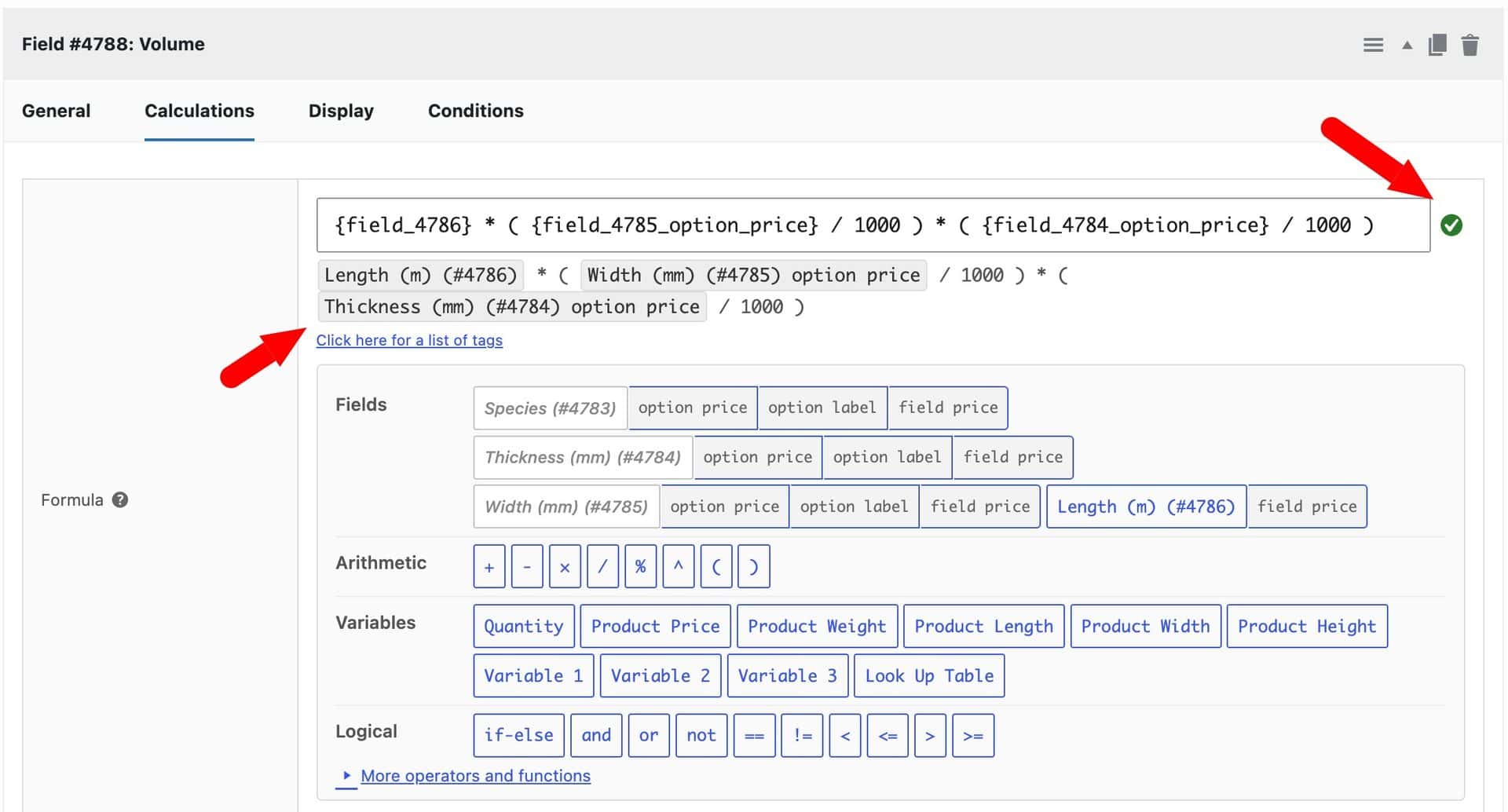Insert an opening parenthesis
The height and width of the screenshot is (812, 1508).
click(716, 566)
